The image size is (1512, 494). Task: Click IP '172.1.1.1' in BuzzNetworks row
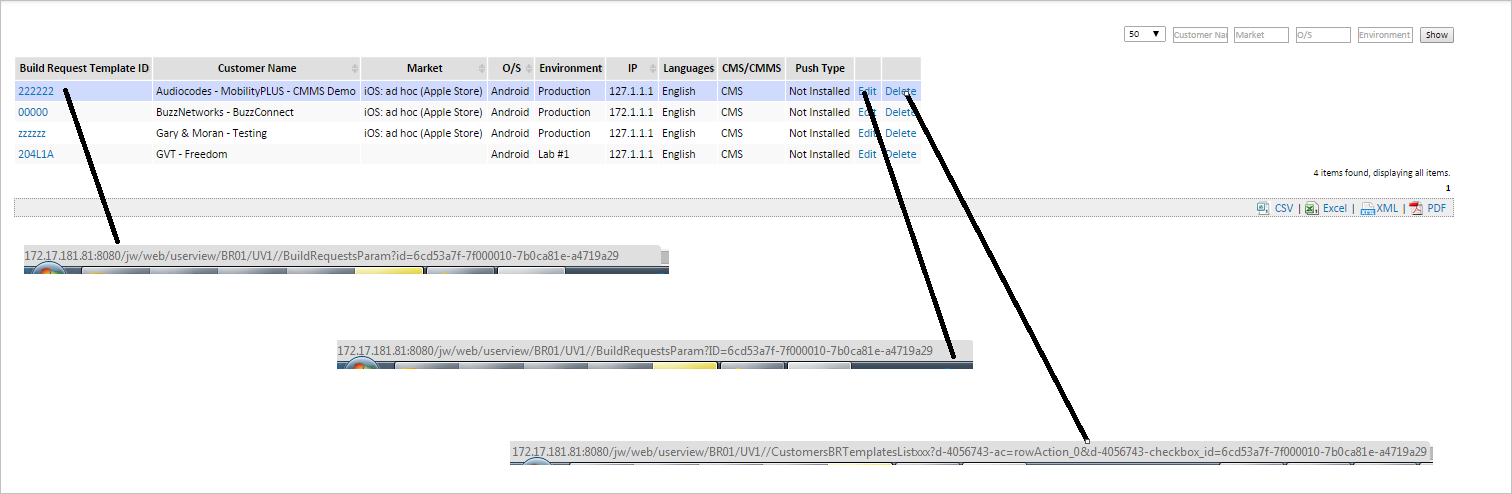coord(631,112)
